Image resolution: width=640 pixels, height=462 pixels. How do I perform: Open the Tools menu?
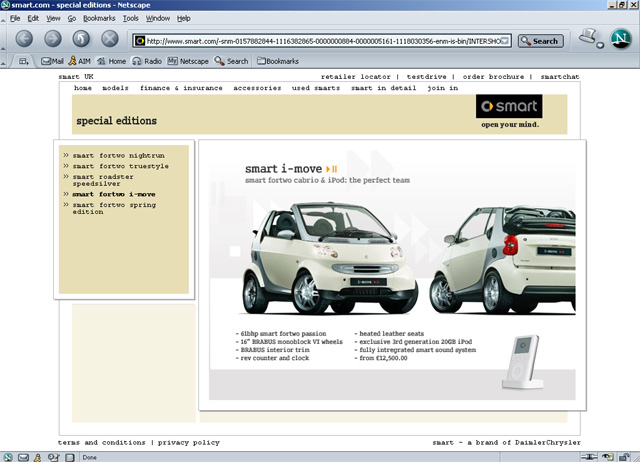click(x=131, y=18)
